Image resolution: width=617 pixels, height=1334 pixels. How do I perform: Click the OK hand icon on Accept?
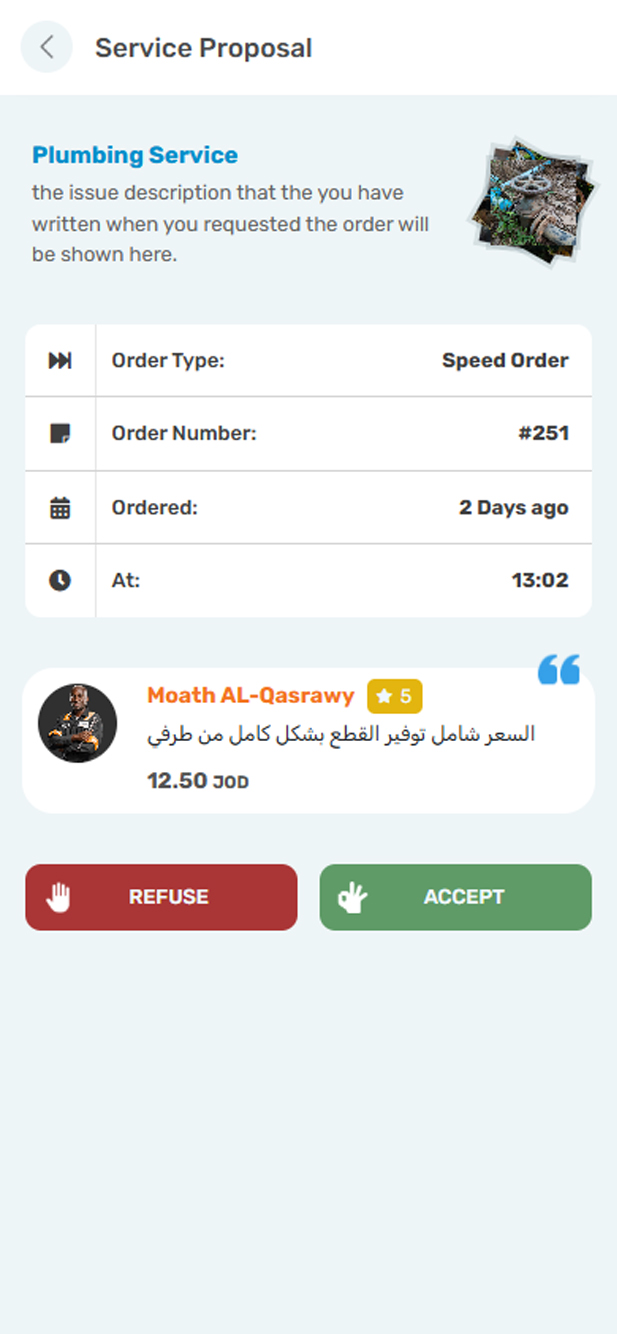[x=355, y=897]
